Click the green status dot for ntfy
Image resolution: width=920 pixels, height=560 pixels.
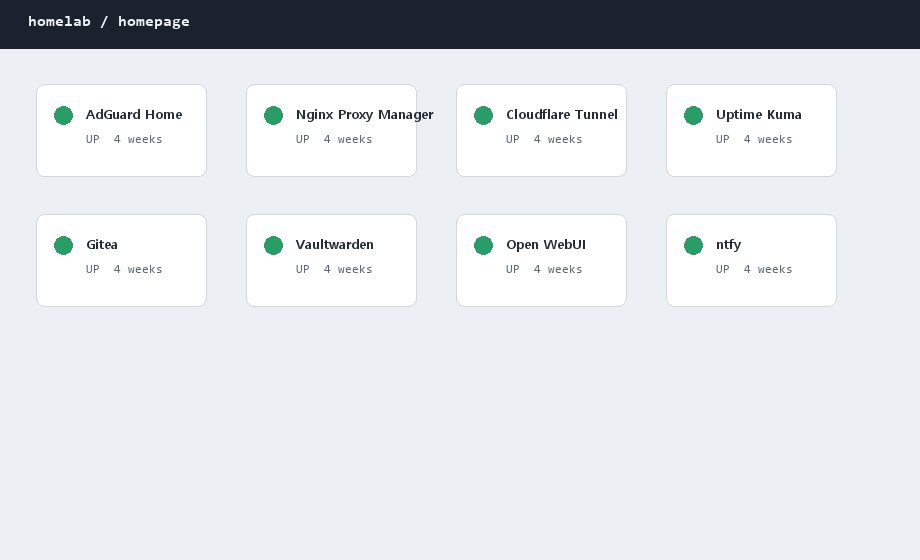click(694, 245)
